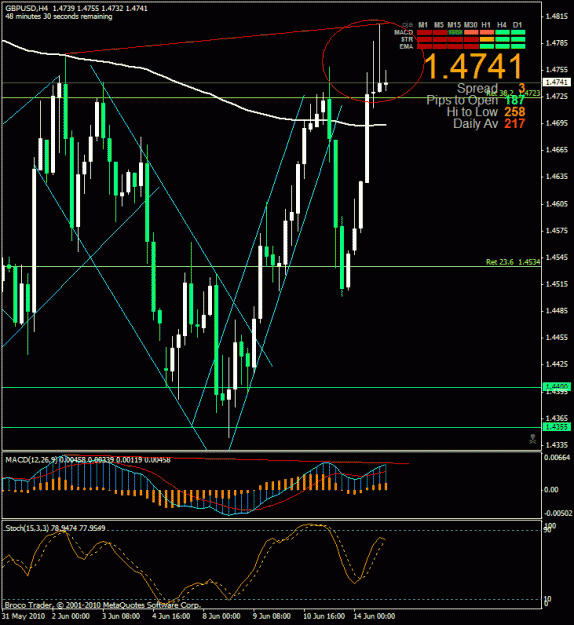Click the '14 Jun 00:00' time axis label
Viewport: 574px width, 625px height.
click(374, 616)
